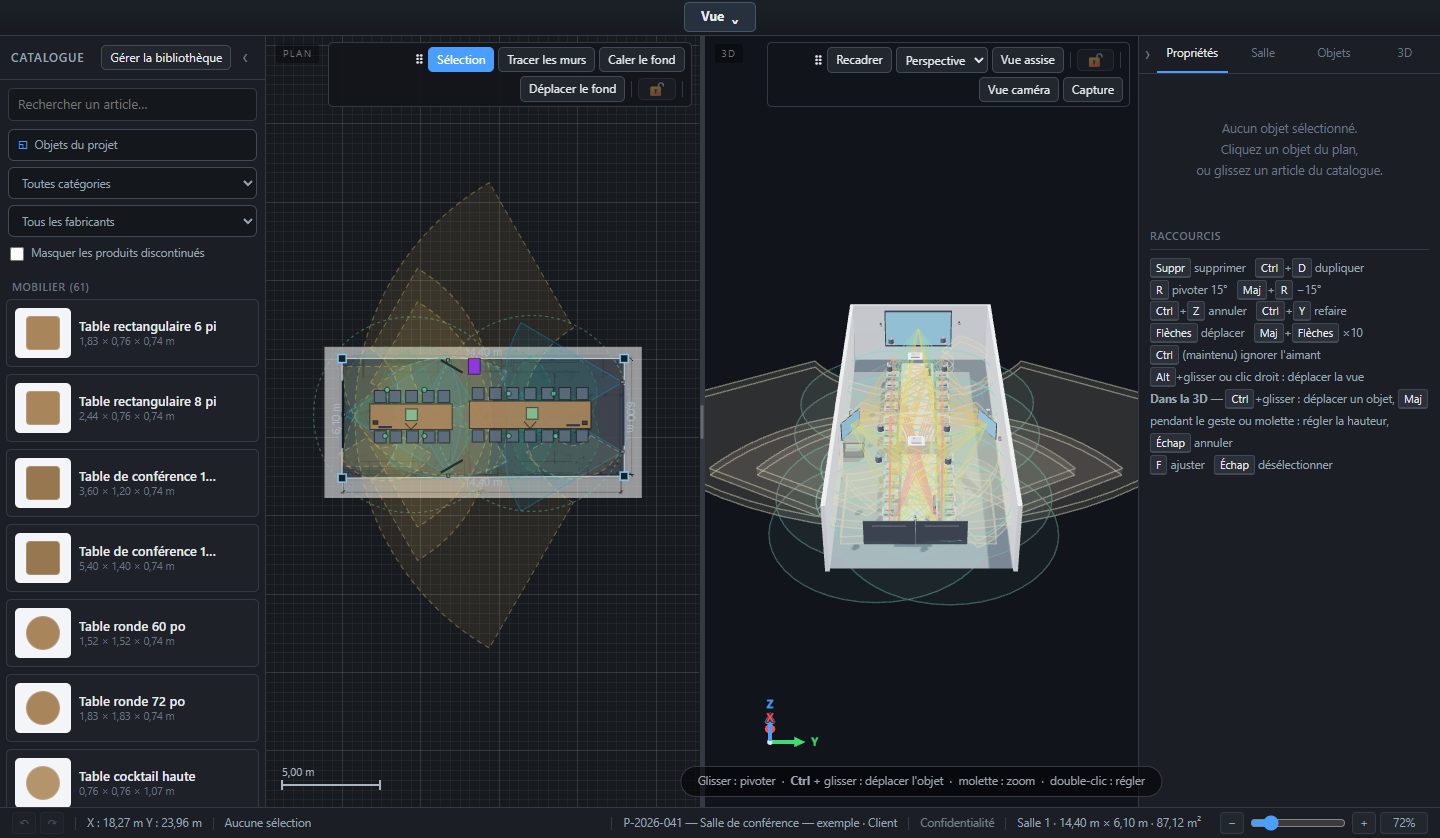Image resolution: width=1440 pixels, height=838 pixels.
Task: Click the Table de conférence 3,60 × 1,20 card
Action: pos(132,483)
